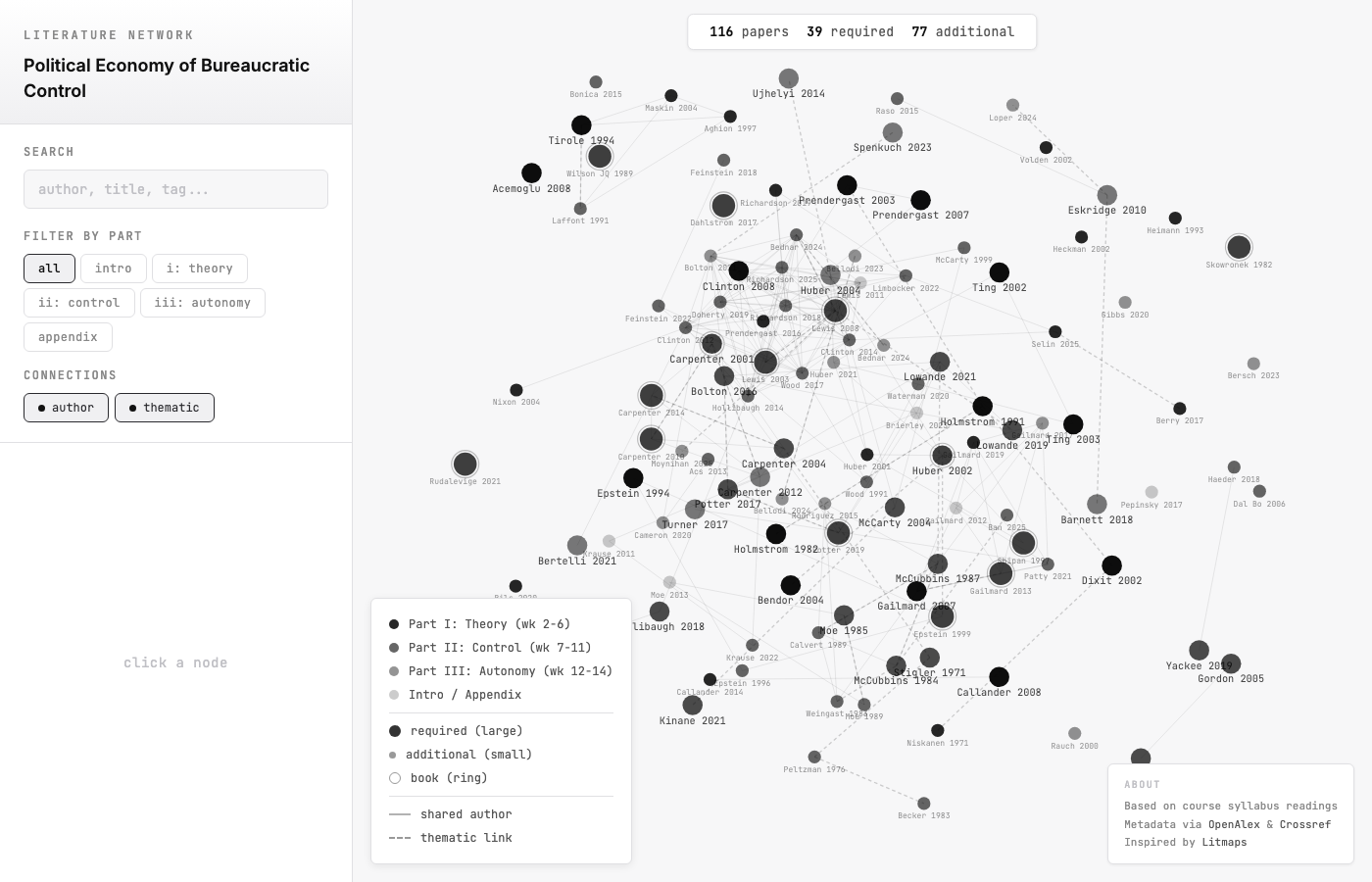Viewport: 1372px width, 882px height.
Task: Select the Acemoglu 2008 node
Action: click(x=531, y=173)
